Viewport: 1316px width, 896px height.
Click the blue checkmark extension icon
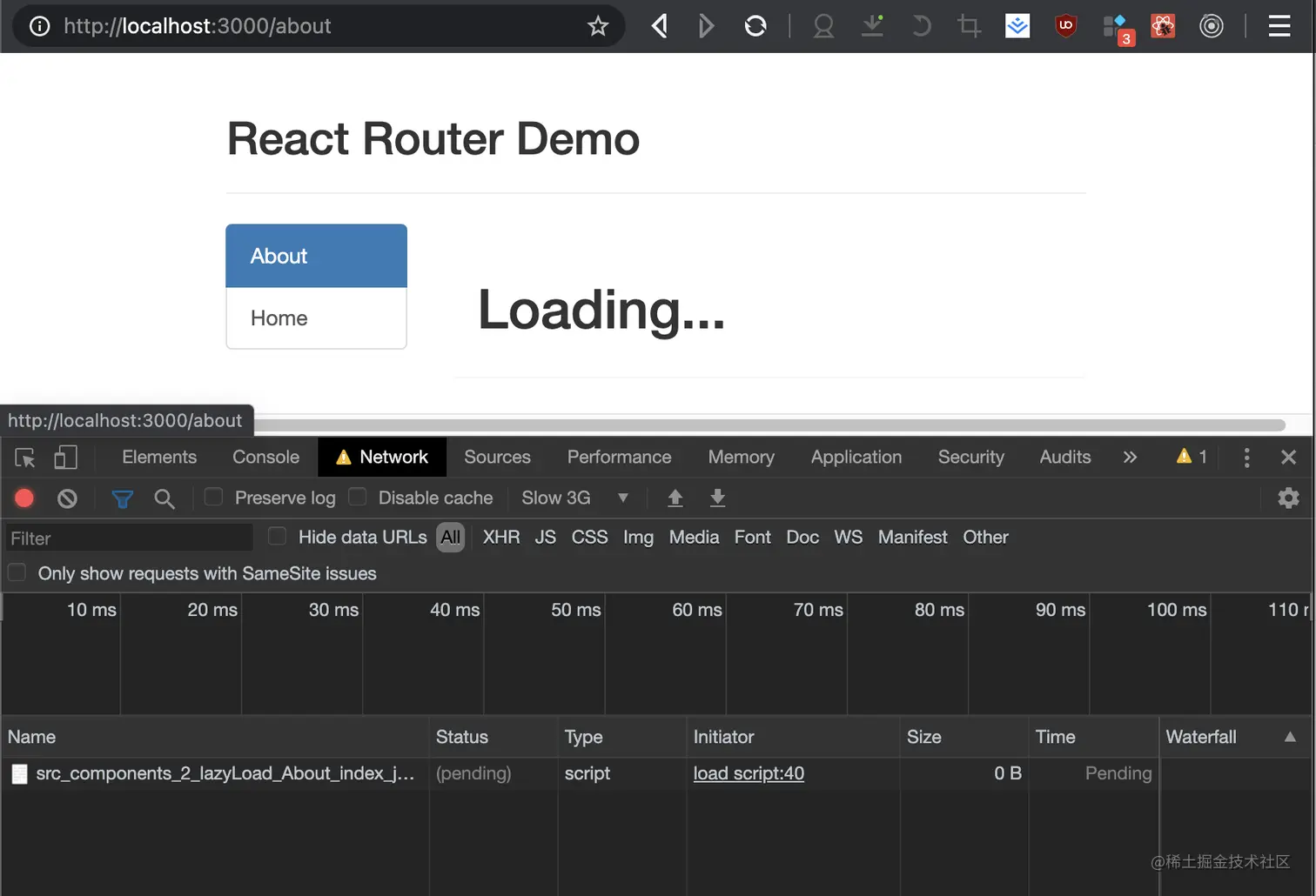[1017, 26]
